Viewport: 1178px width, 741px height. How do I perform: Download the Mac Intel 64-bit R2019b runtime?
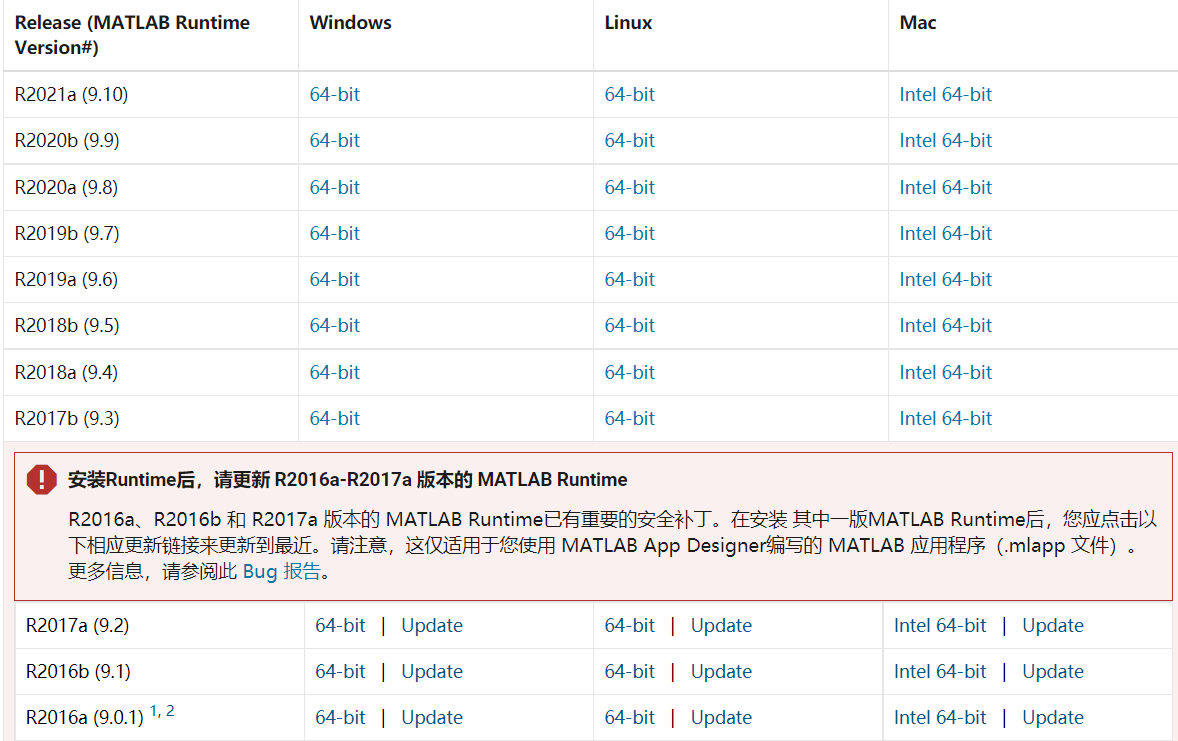(946, 233)
